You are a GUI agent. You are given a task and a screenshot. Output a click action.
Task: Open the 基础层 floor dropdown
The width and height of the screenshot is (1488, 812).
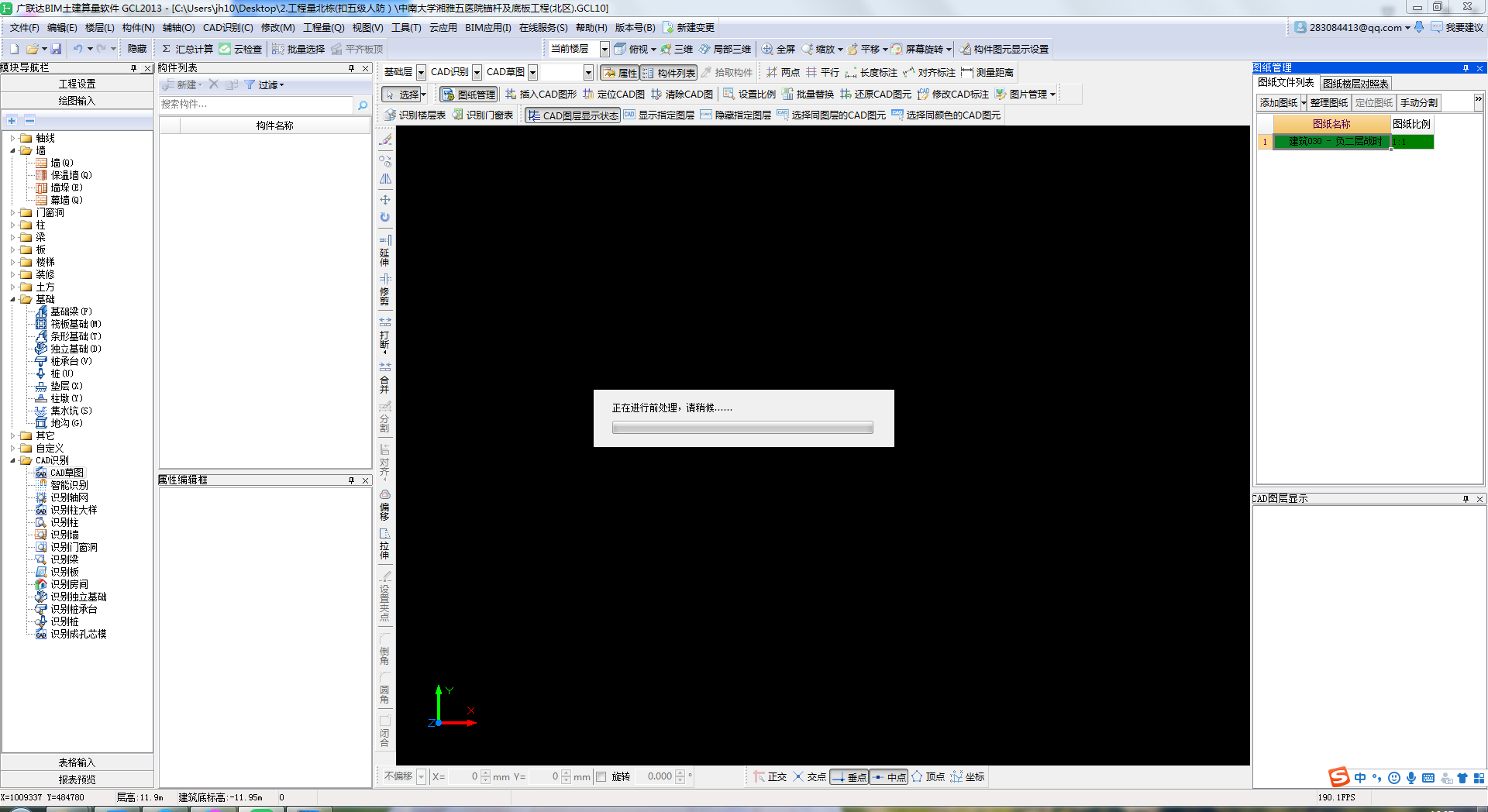pos(421,72)
